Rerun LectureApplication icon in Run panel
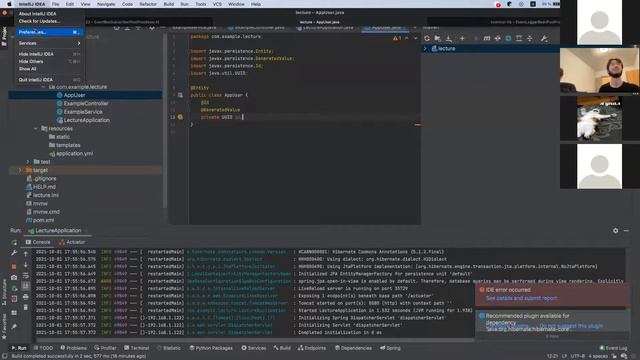The width and height of the screenshot is (640, 360). pyautogui.click(x=14, y=242)
